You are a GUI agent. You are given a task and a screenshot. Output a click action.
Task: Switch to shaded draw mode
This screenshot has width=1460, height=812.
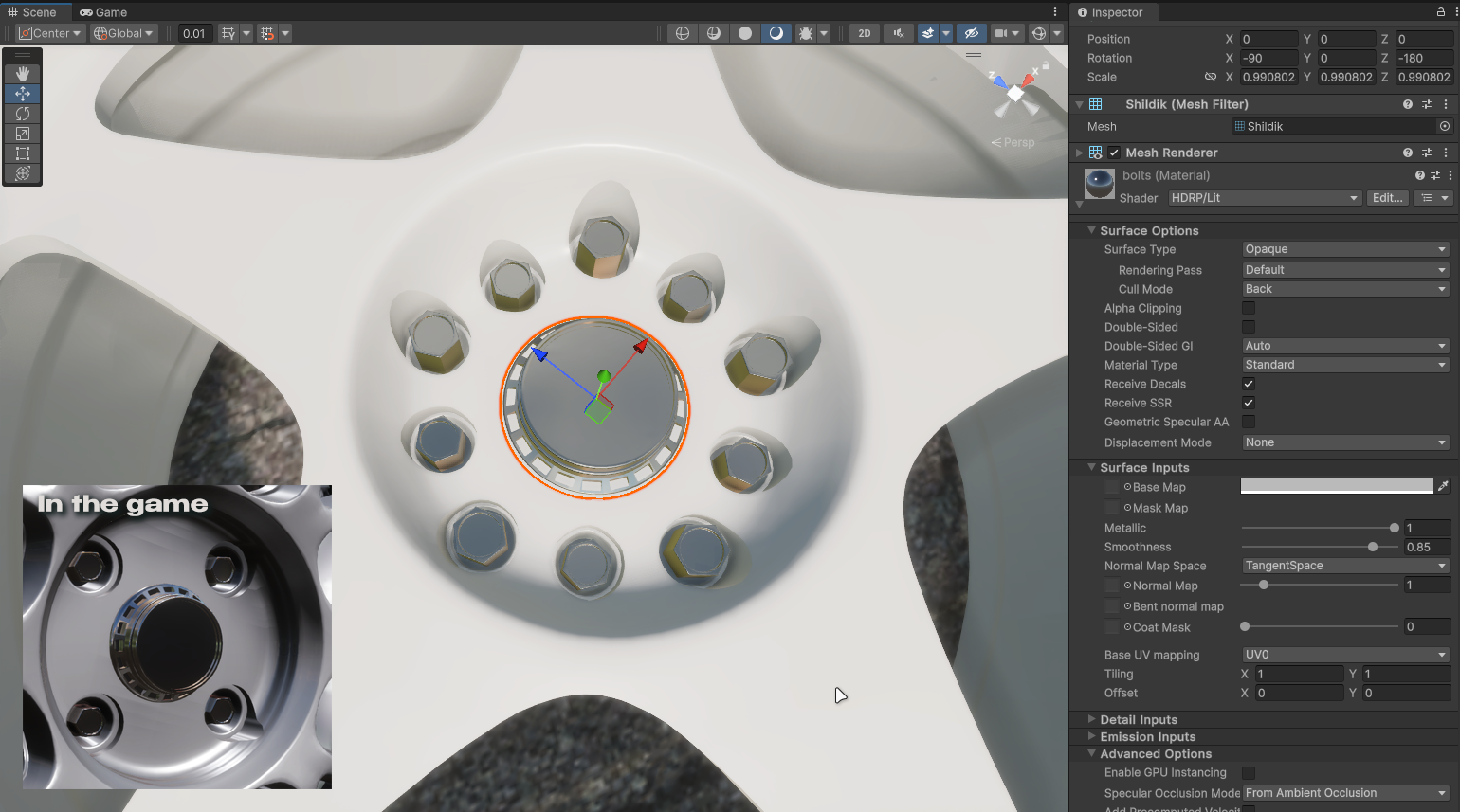coord(776,33)
